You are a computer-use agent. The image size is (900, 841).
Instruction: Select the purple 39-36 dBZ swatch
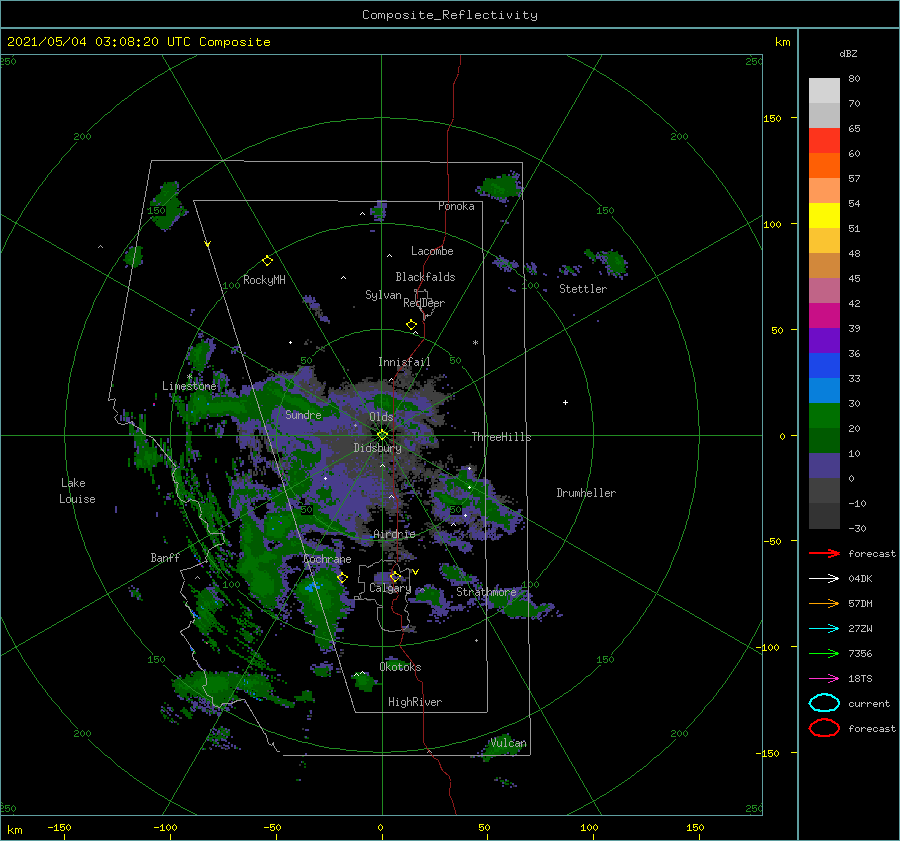[824, 340]
